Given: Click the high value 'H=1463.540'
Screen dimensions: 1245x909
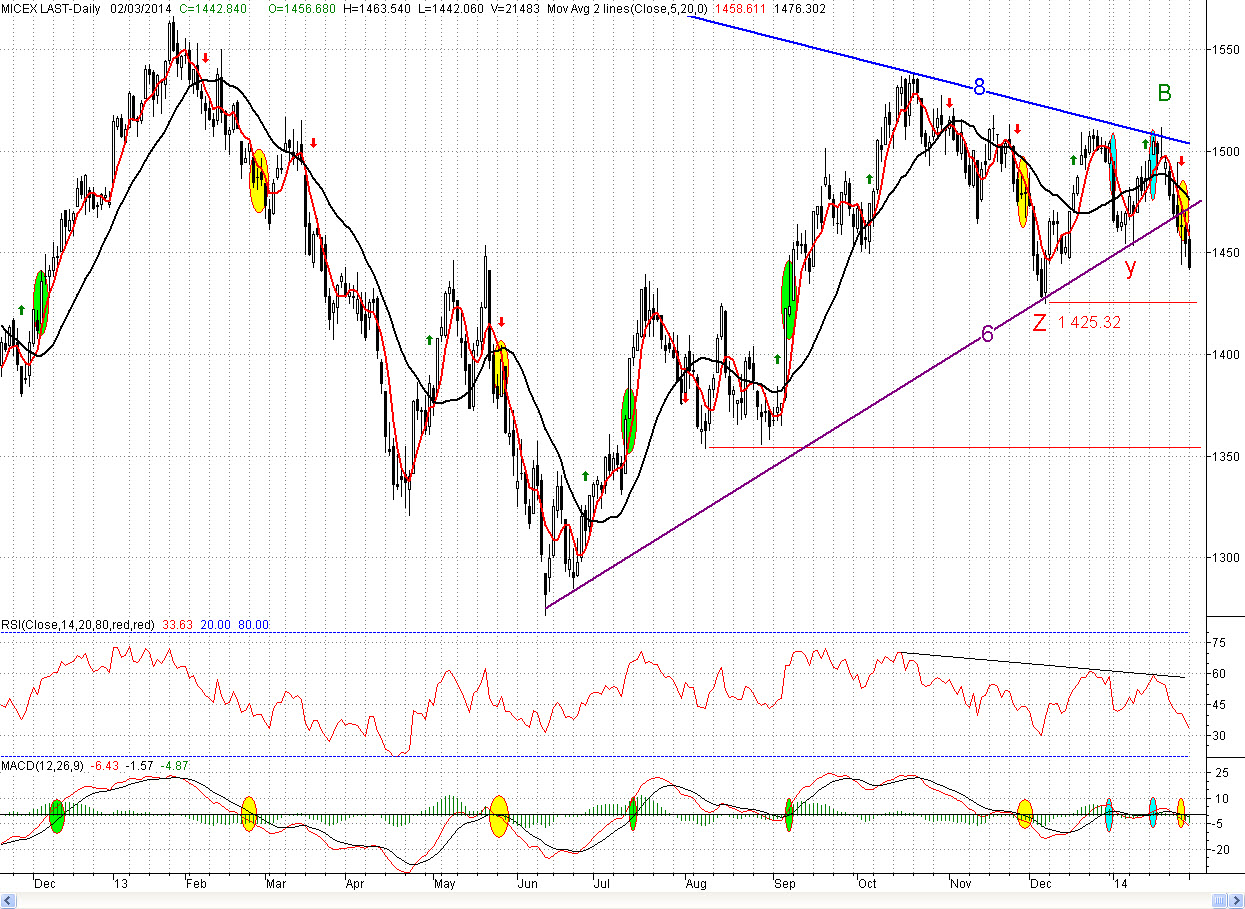Looking at the screenshot, I should pos(376,7).
